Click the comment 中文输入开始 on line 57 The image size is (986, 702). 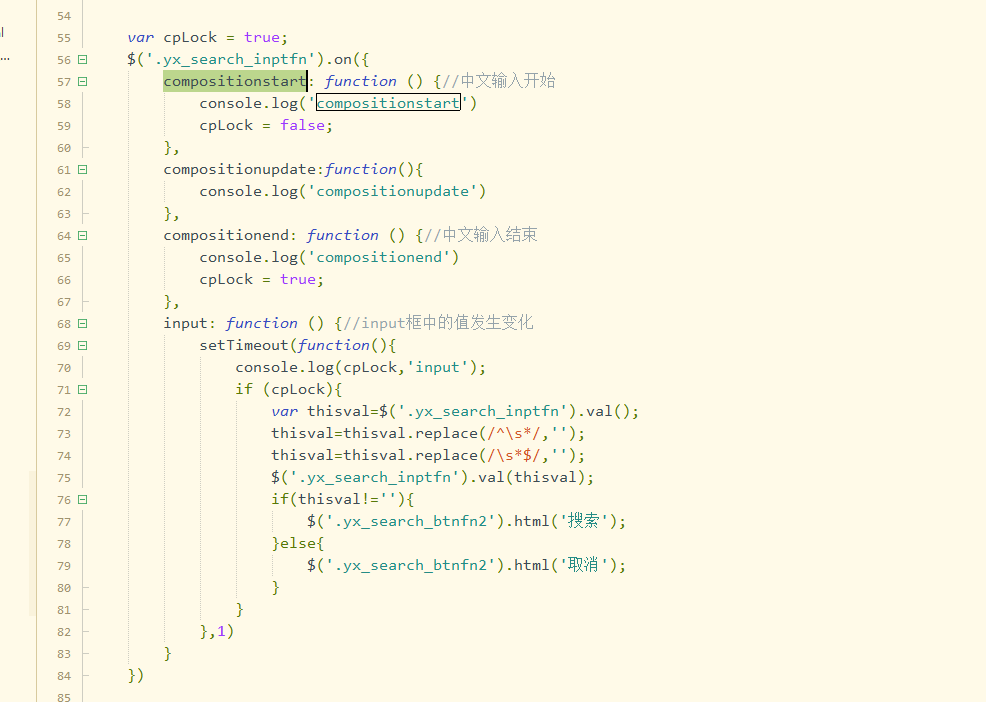pyautogui.click(x=501, y=81)
